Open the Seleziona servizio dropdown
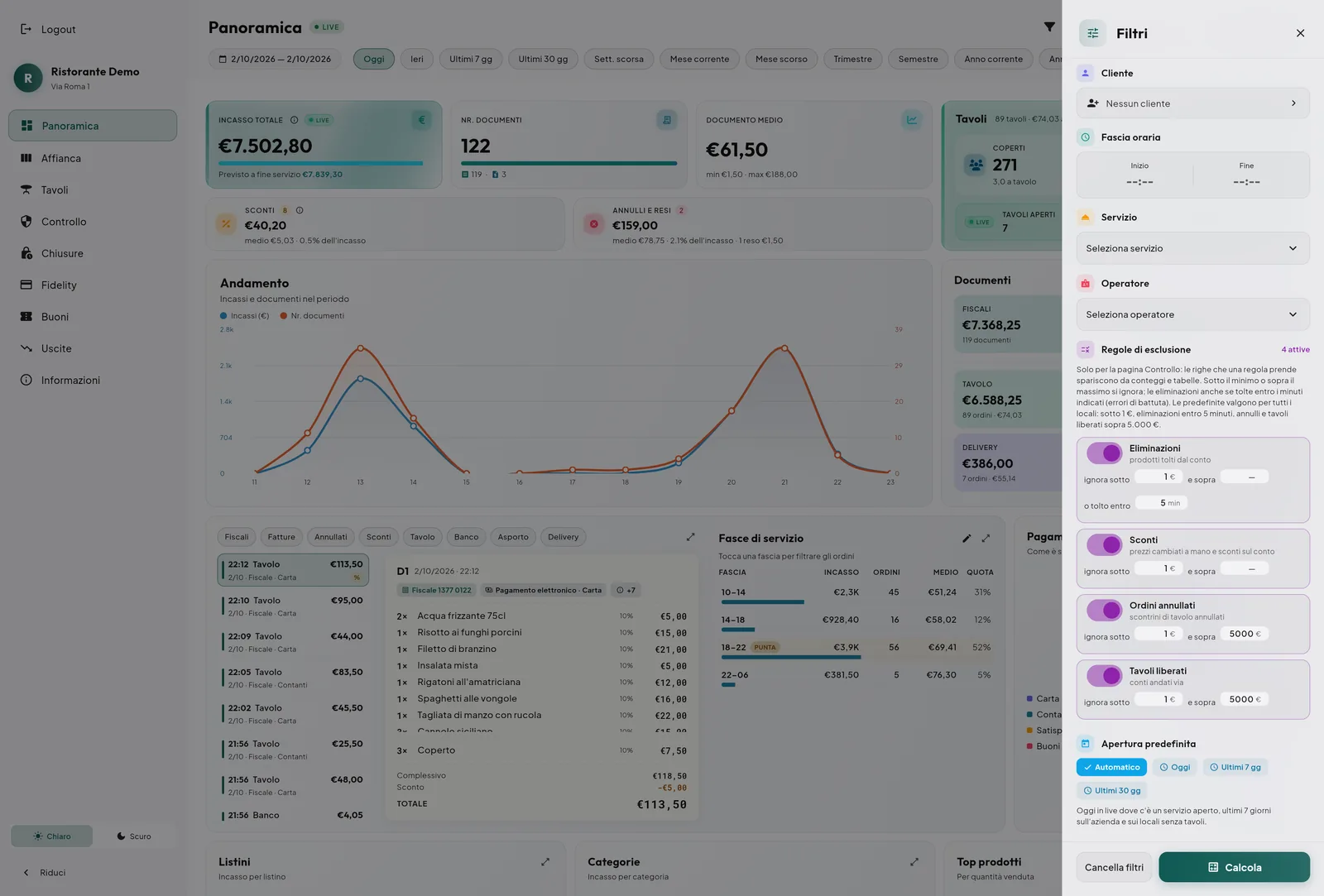1324x896 pixels. click(x=1192, y=248)
